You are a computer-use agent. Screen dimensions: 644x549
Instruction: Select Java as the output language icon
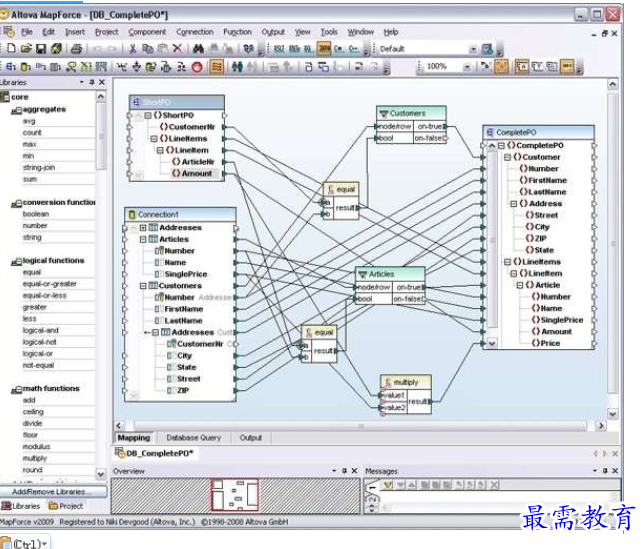click(x=324, y=48)
